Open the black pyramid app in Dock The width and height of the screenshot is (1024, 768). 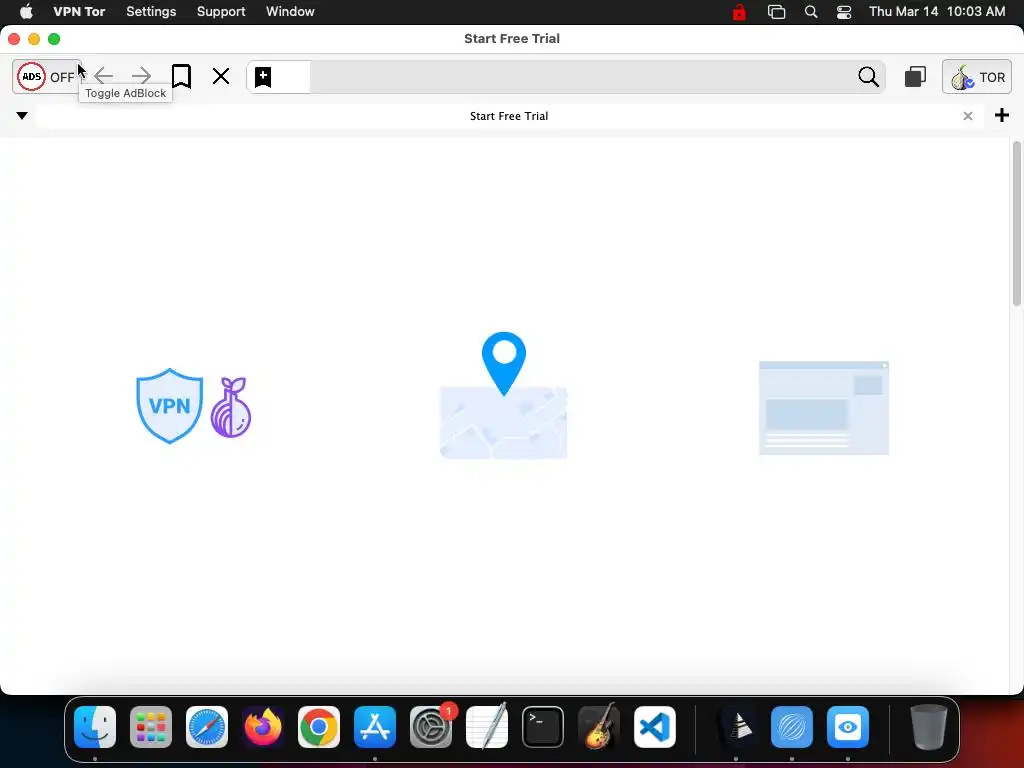[736, 727]
